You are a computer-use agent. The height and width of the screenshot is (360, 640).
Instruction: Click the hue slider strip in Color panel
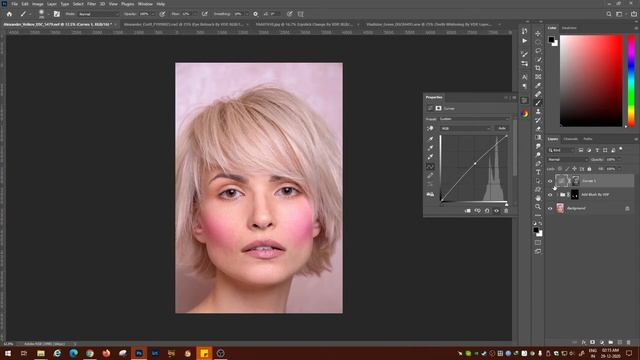click(x=631, y=81)
